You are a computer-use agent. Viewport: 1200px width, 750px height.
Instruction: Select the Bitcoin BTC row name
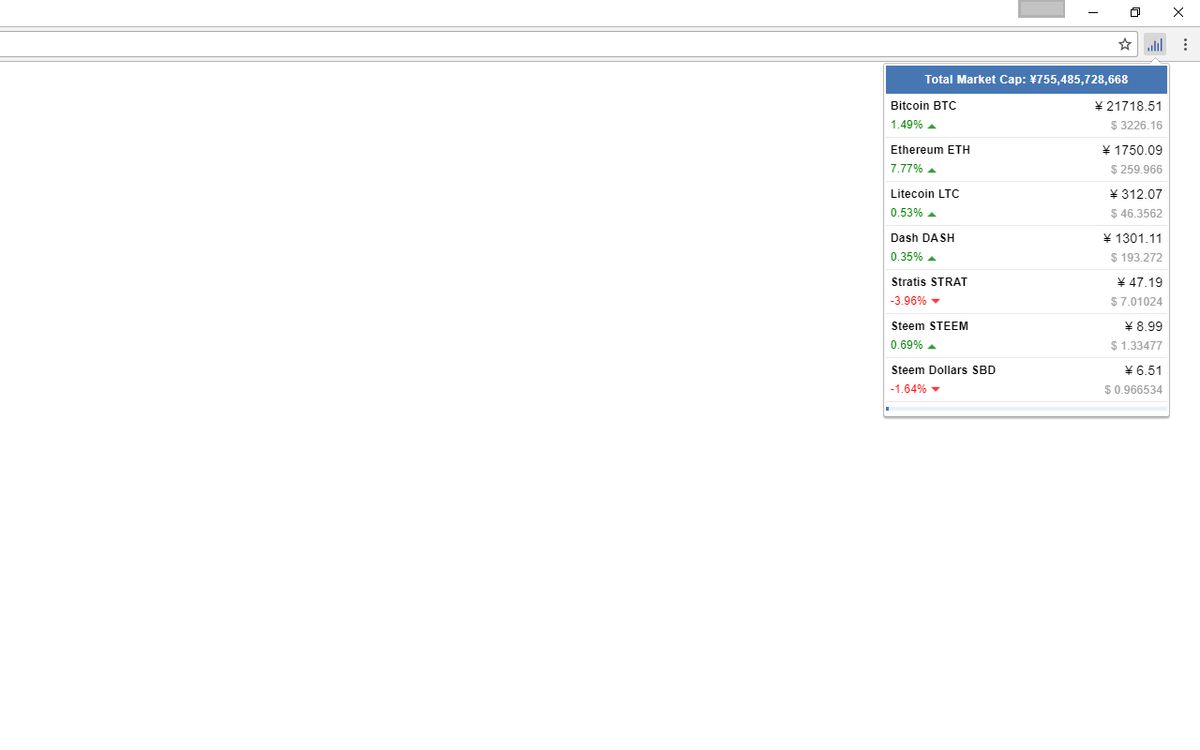923,106
